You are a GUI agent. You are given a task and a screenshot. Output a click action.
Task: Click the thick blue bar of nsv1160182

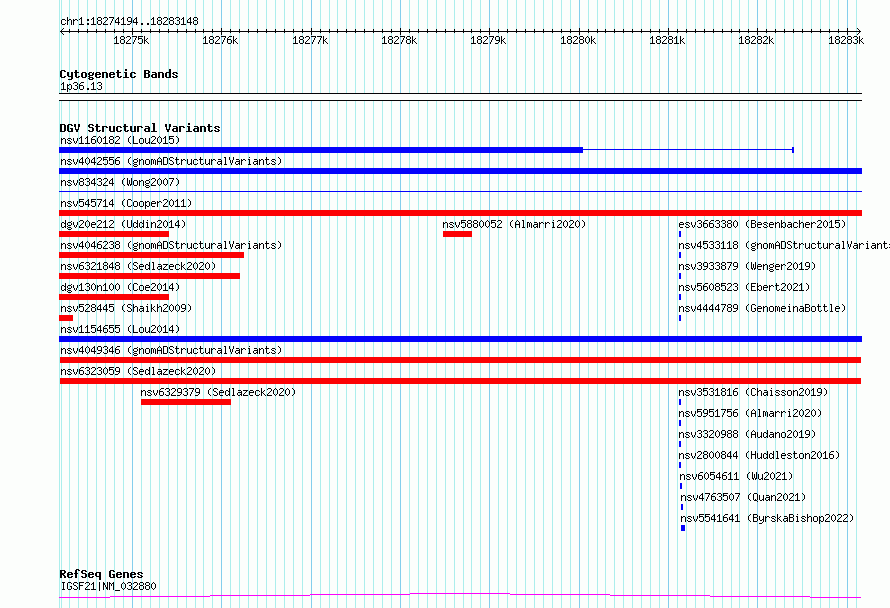pyautogui.click(x=321, y=150)
